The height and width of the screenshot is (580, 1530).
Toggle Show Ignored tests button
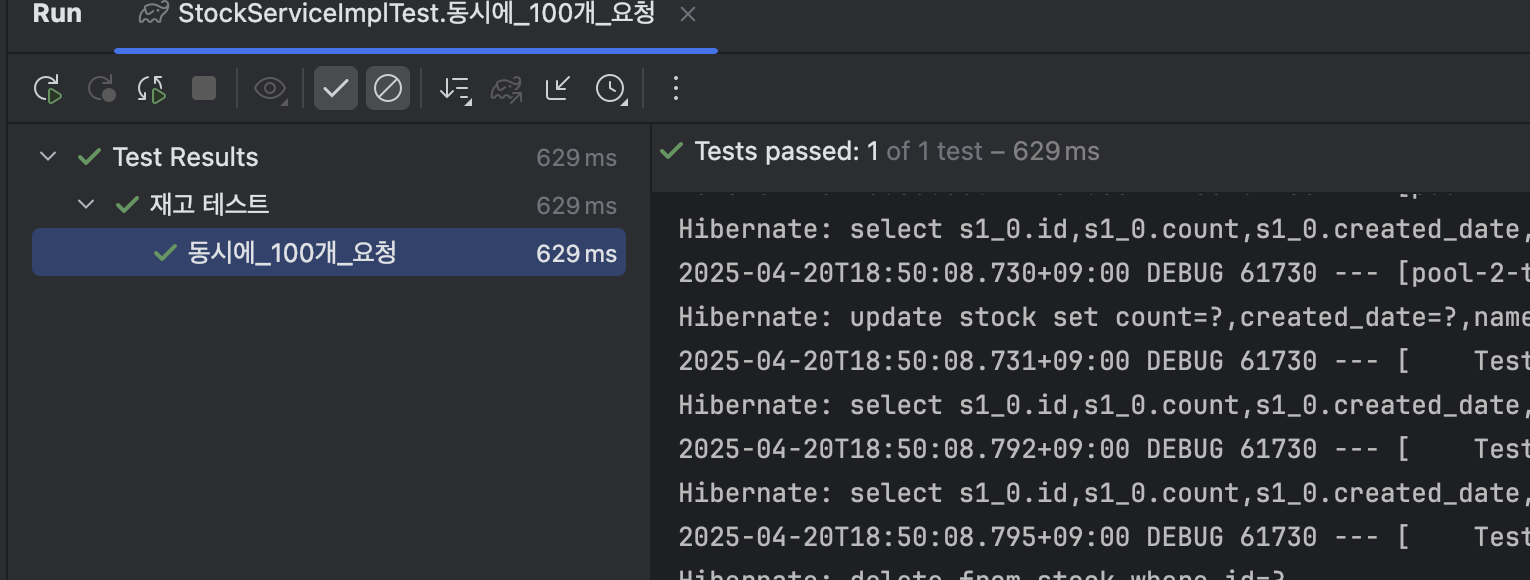pos(388,89)
